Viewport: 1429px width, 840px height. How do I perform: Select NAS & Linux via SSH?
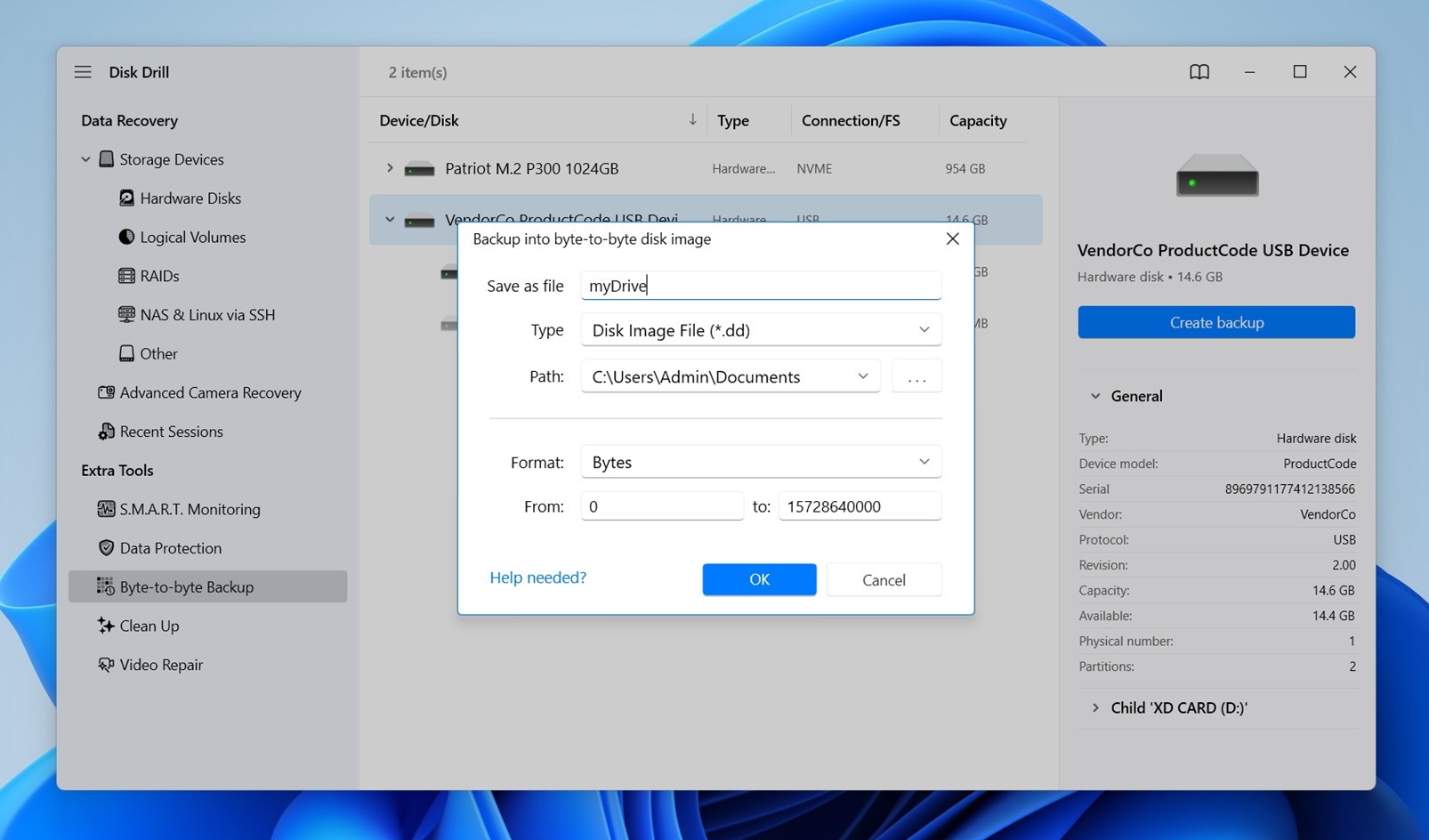click(x=207, y=315)
